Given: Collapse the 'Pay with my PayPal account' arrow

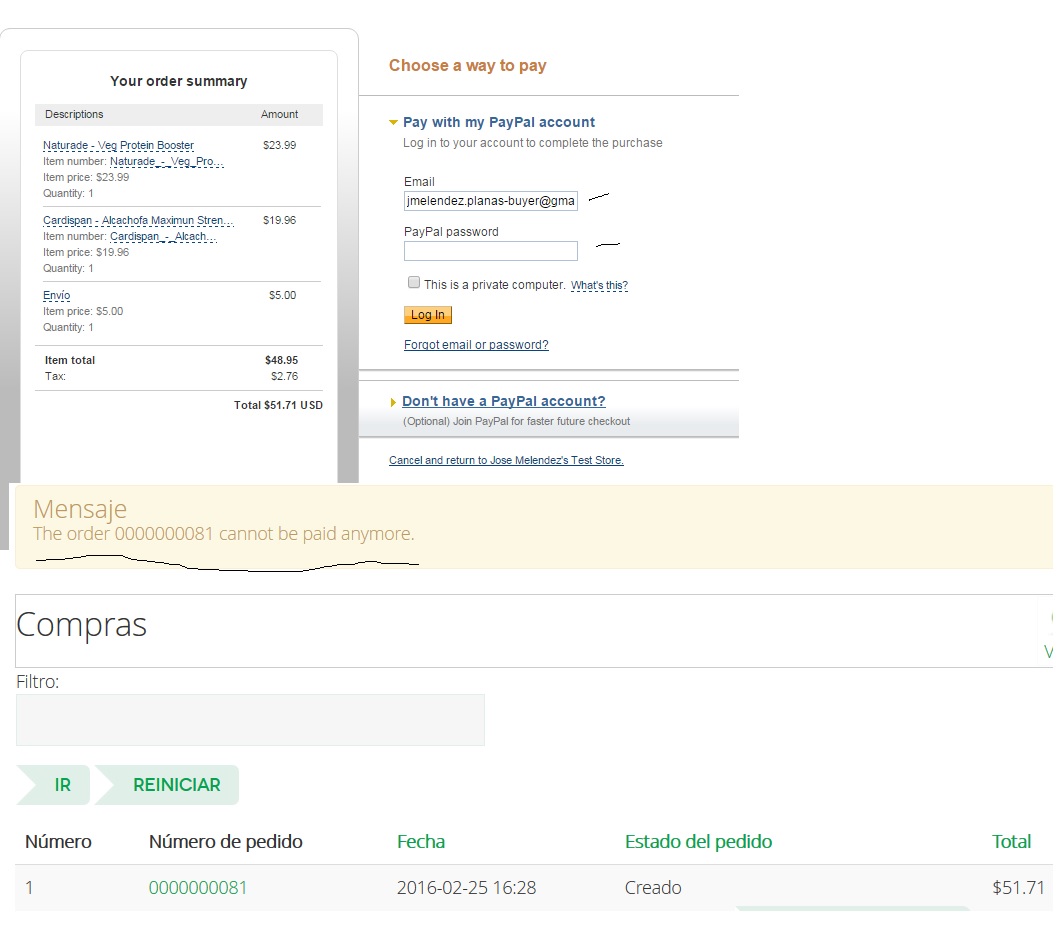Looking at the screenshot, I should [x=393, y=122].
